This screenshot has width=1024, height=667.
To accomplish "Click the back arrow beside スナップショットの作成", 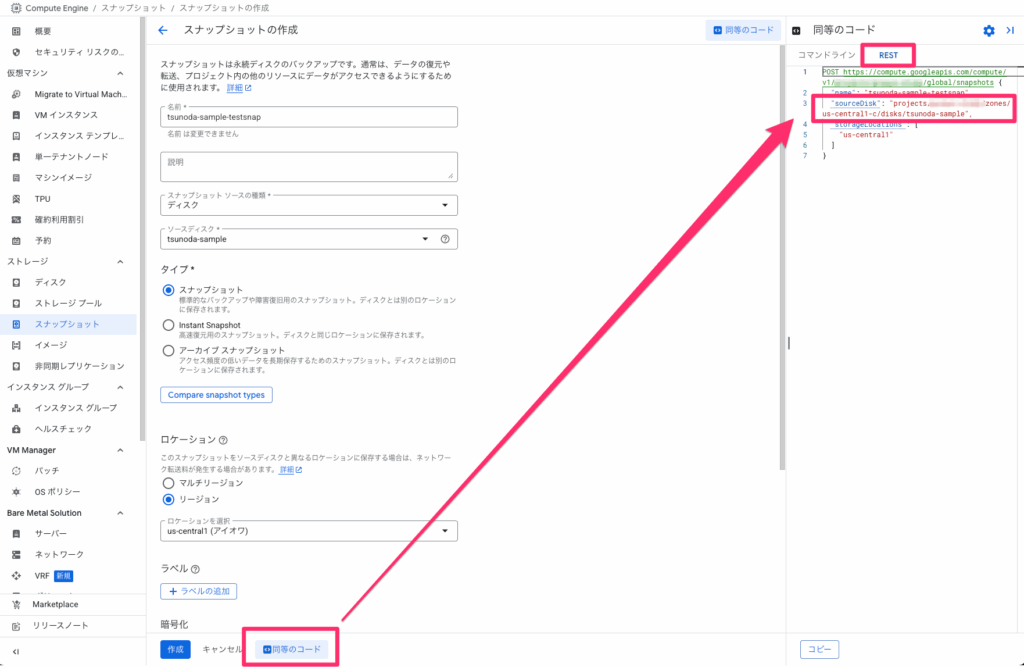I will click(x=163, y=31).
